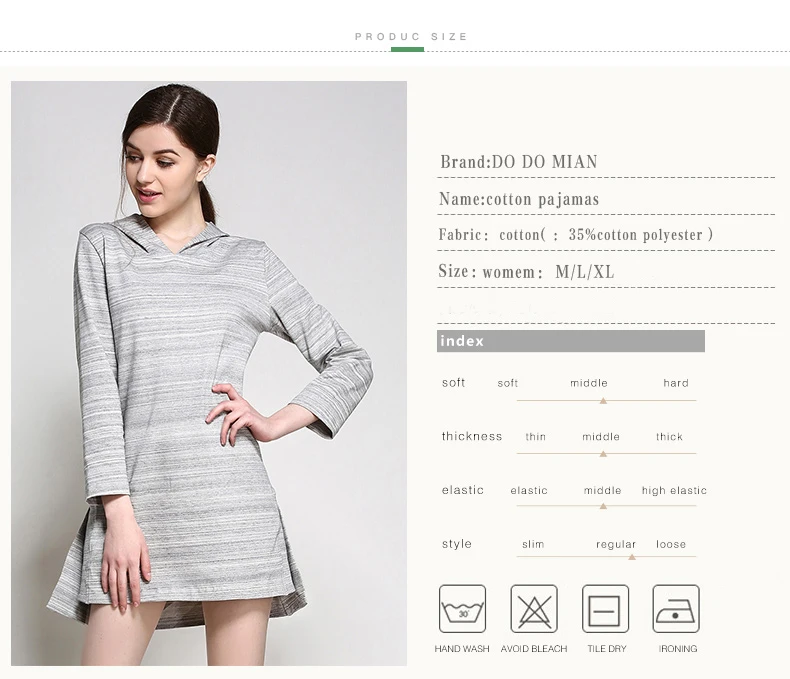Click the 'TILE DRY' caption
Viewport: 790px width, 679px height.
pos(607,649)
